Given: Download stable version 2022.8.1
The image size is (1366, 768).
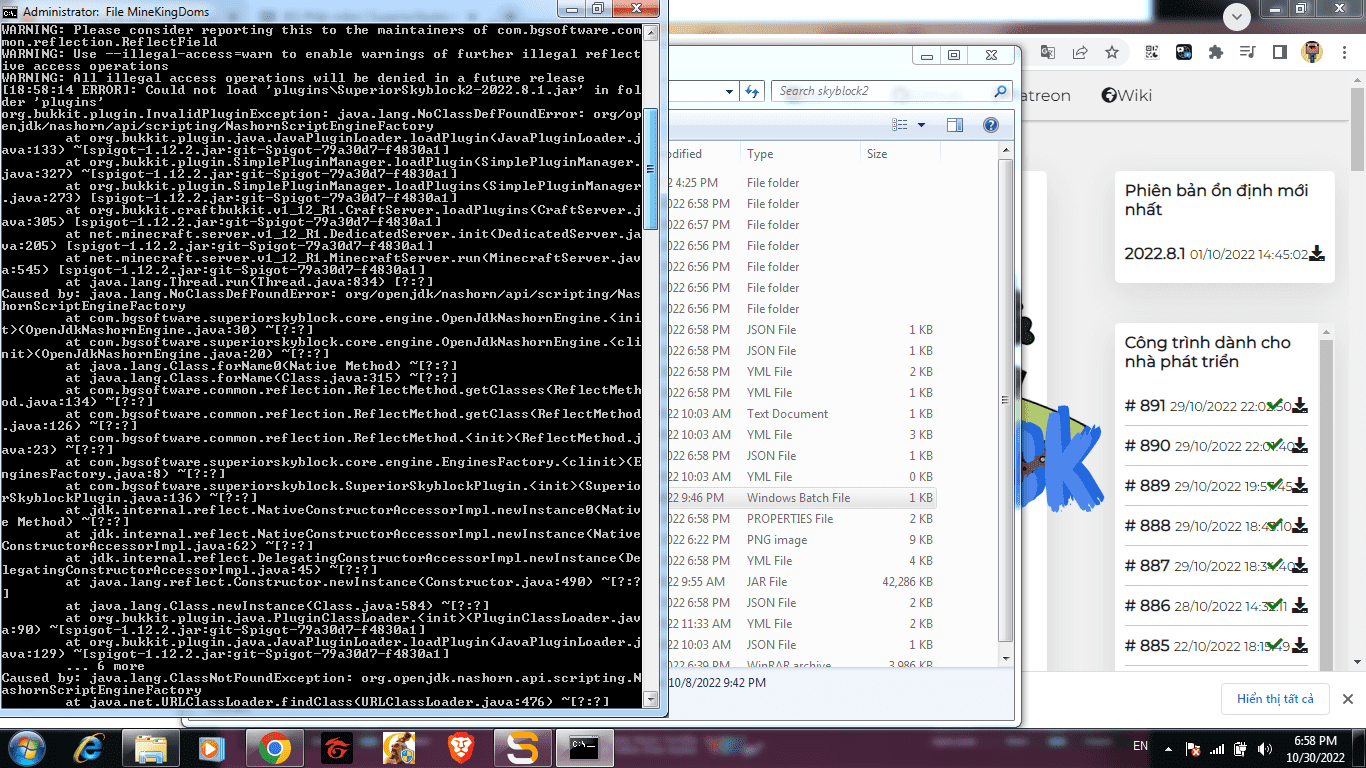Looking at the screenshot, I should tap(1317, 254).
